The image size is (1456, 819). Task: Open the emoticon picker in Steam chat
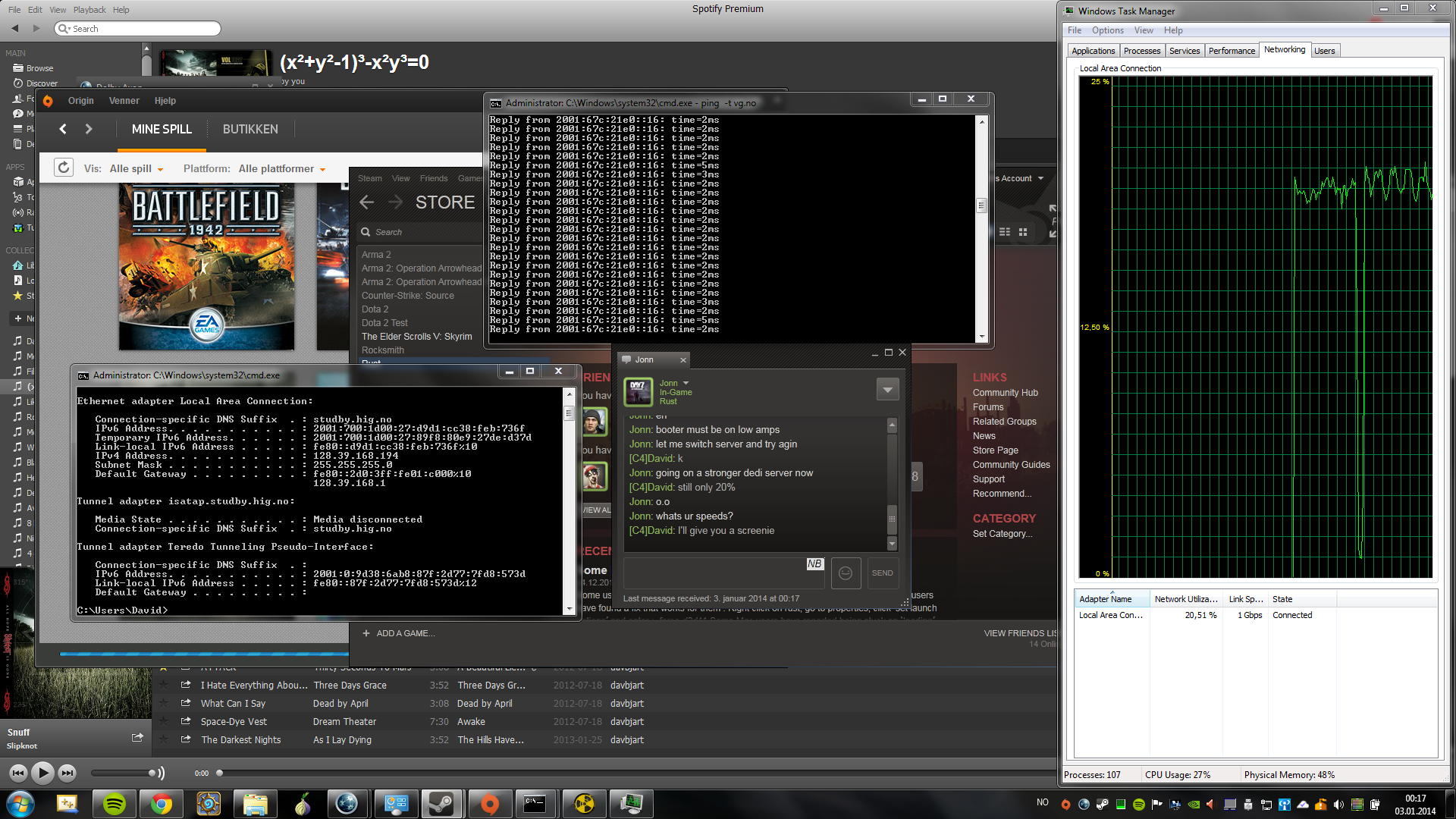[846, 573]
